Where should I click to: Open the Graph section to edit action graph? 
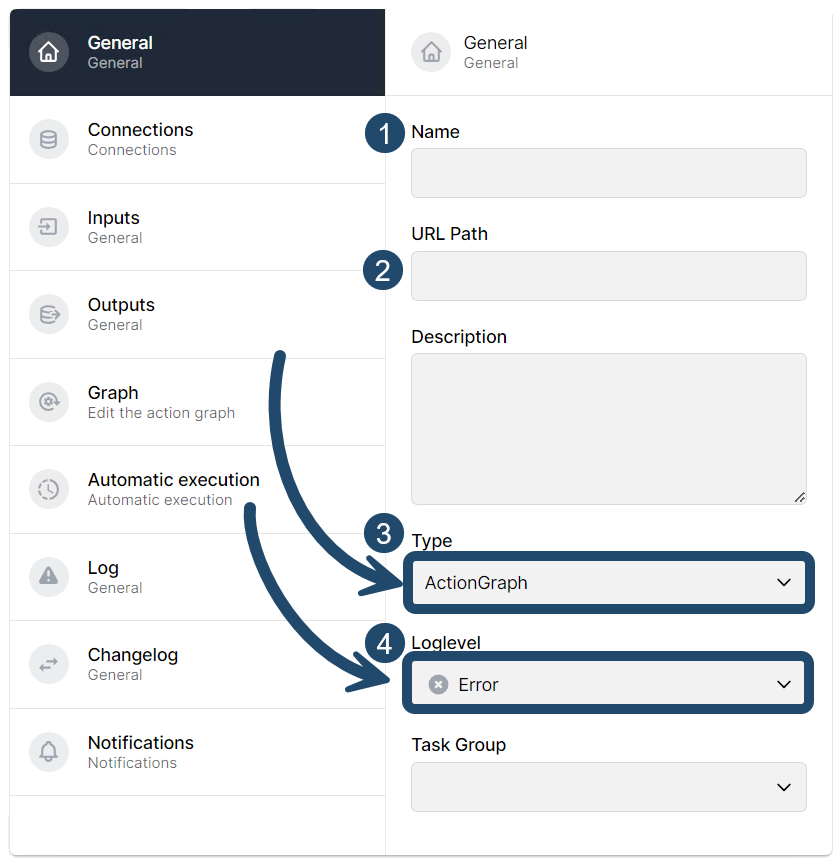click(197, 402)
